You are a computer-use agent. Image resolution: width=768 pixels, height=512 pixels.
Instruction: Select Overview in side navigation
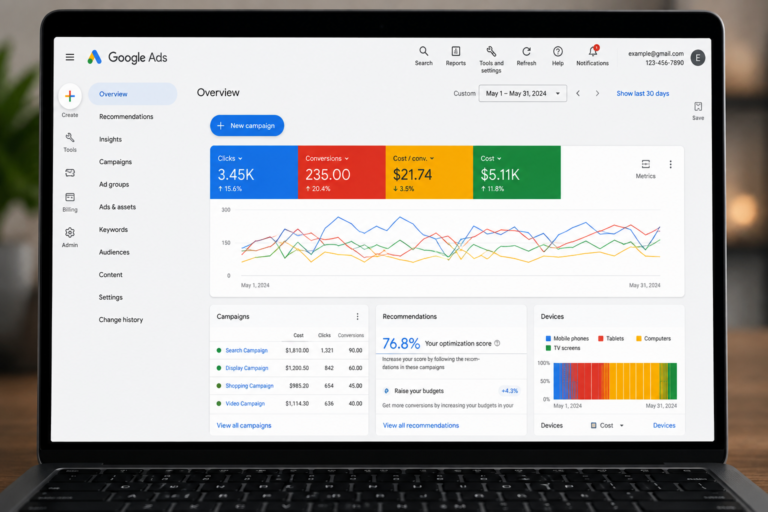pyautogui.click(x=133, y=94)
